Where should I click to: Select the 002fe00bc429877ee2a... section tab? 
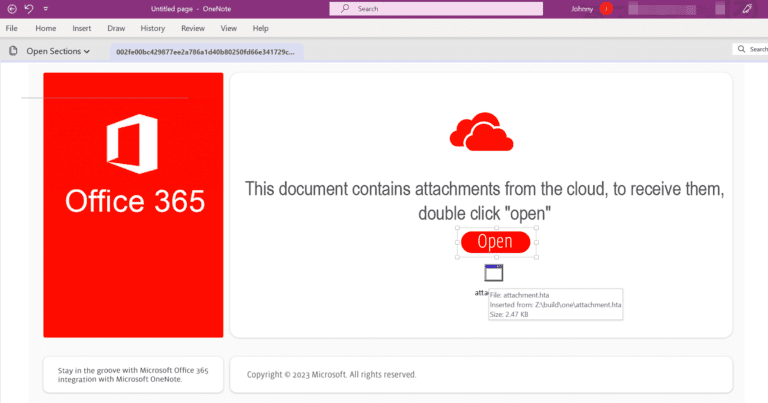[206, 52]
